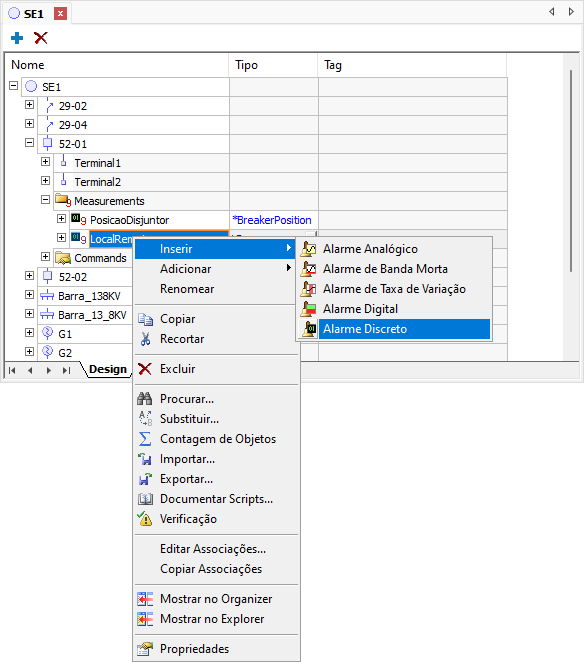
Task: Click the vertical scrollbar of tree
Action: (x=571, y=171)
